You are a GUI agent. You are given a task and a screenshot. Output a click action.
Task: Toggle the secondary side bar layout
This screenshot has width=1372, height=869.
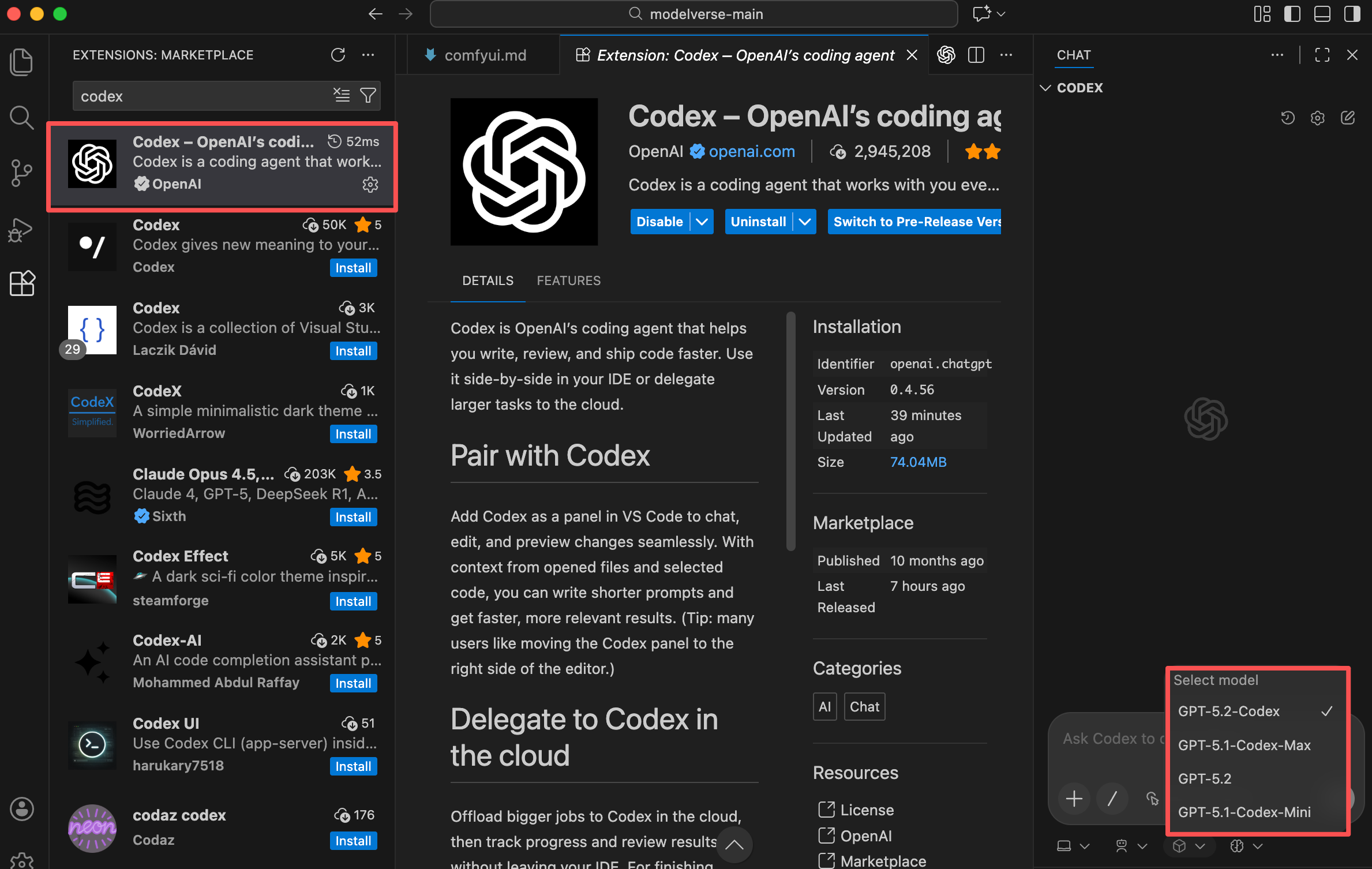1352,14
